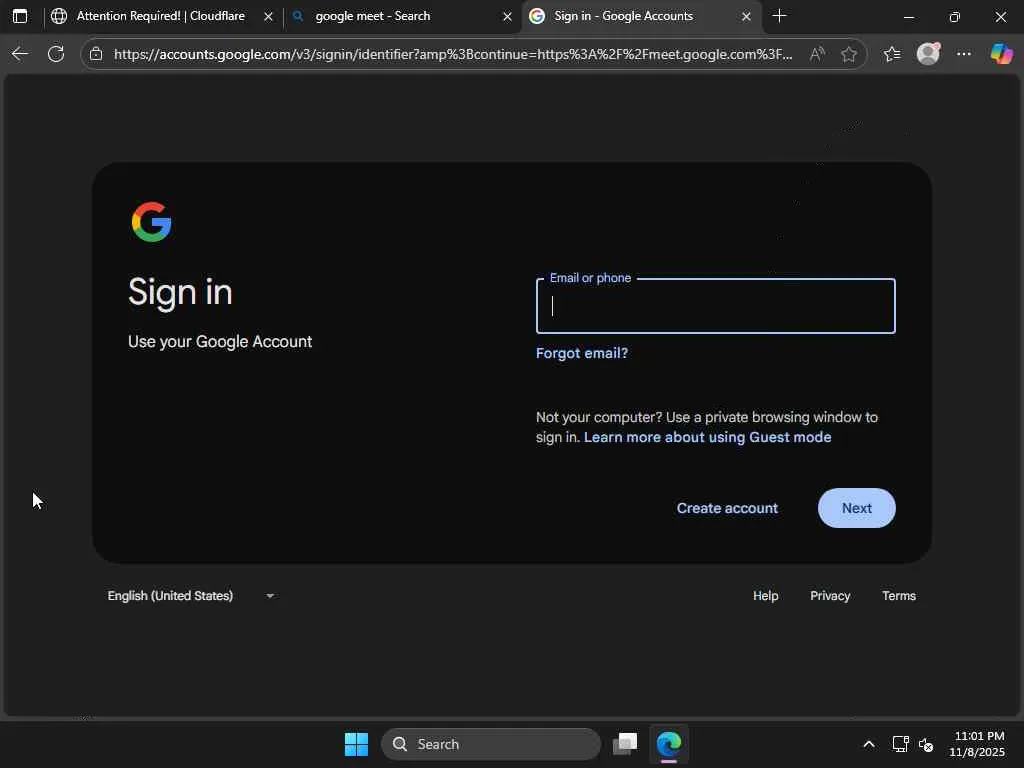1024x768 pixels.
Task: Add this page to favorites with the star icon
Action: [848, 54]
